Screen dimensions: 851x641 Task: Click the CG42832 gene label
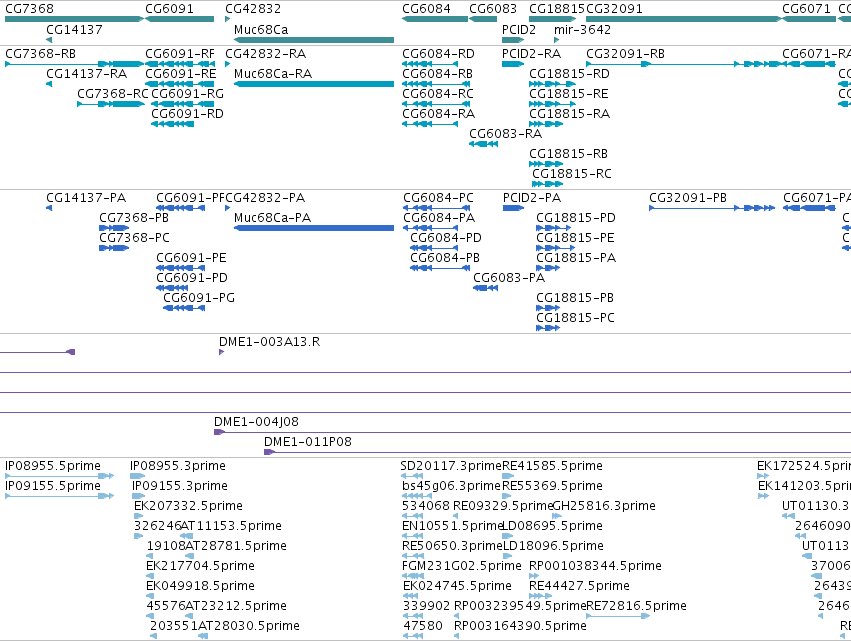pyautogui.click(x=253, y=9)
